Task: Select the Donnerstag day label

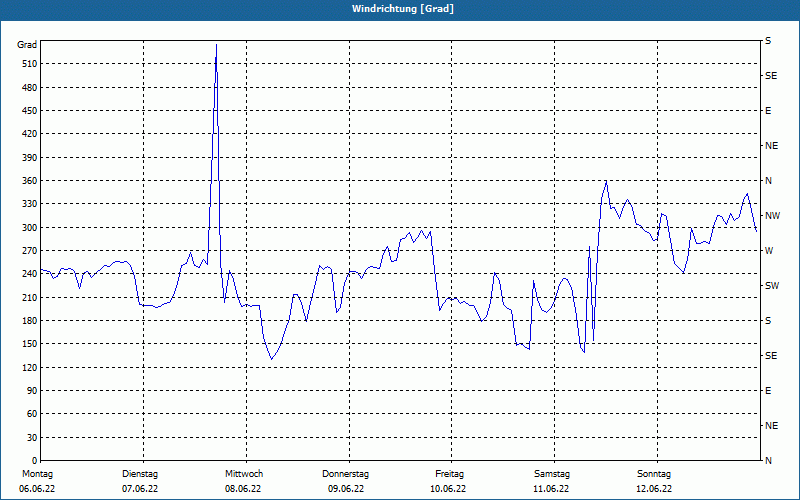Action: pos(345,474)
